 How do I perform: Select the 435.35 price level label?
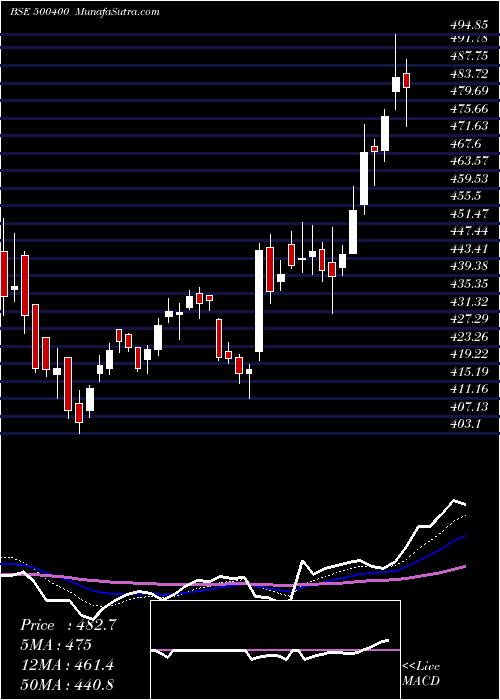tap(469, 284)
